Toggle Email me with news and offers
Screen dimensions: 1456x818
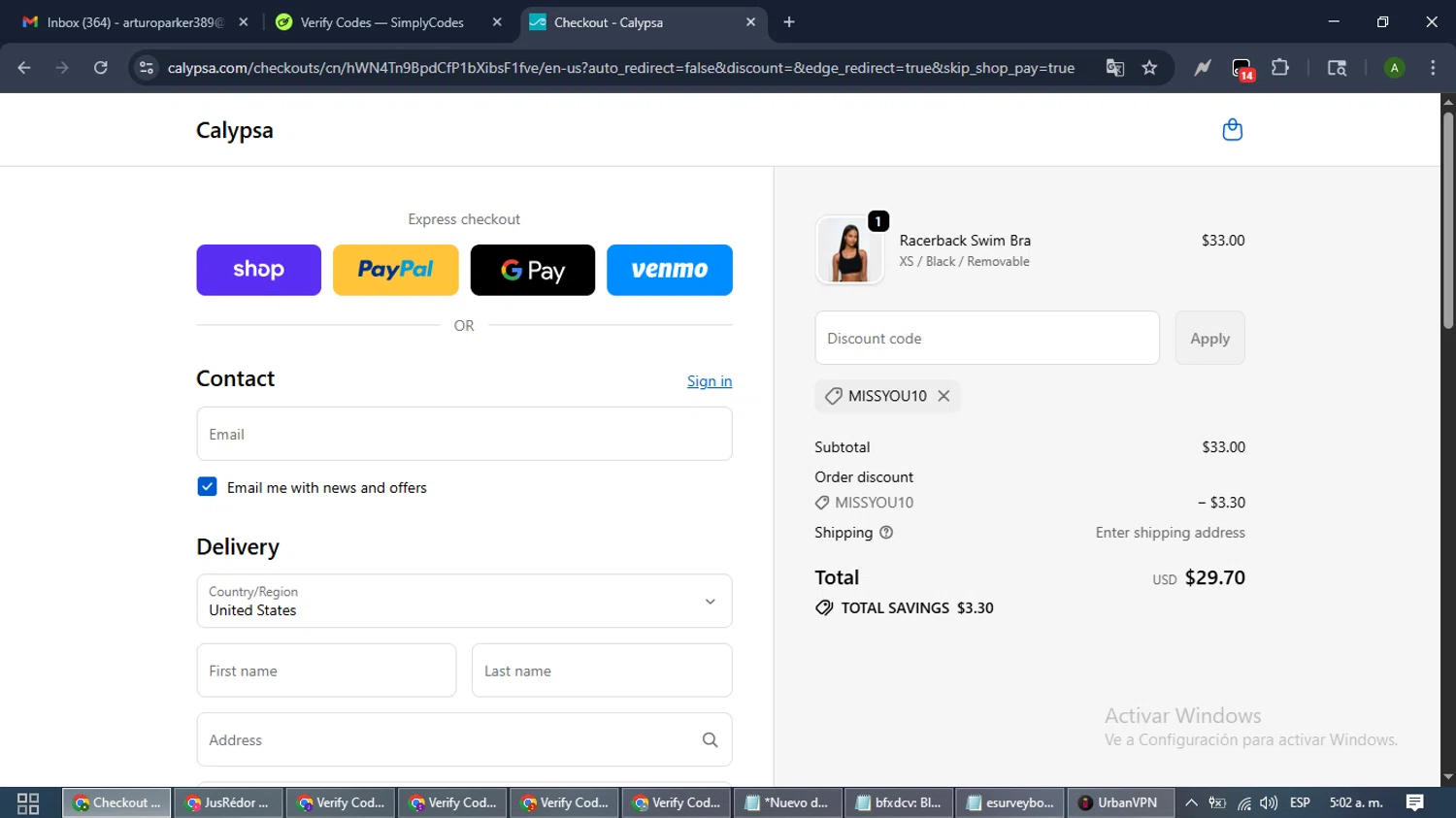click(207, 487)
